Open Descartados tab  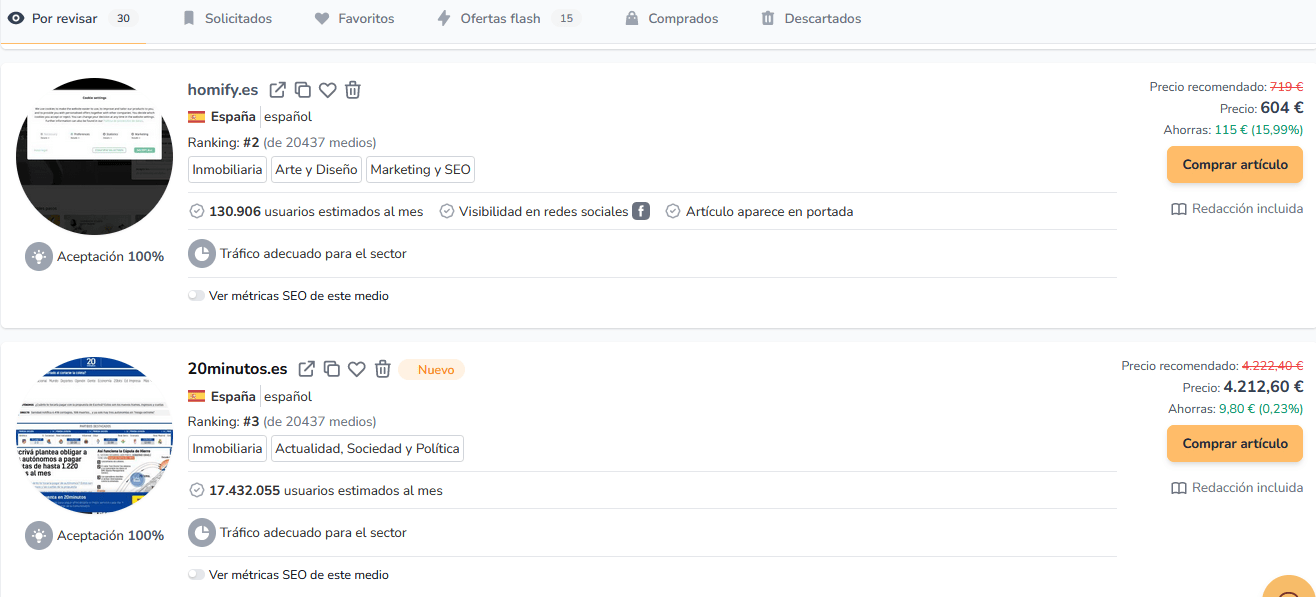[x=810, y=18]
